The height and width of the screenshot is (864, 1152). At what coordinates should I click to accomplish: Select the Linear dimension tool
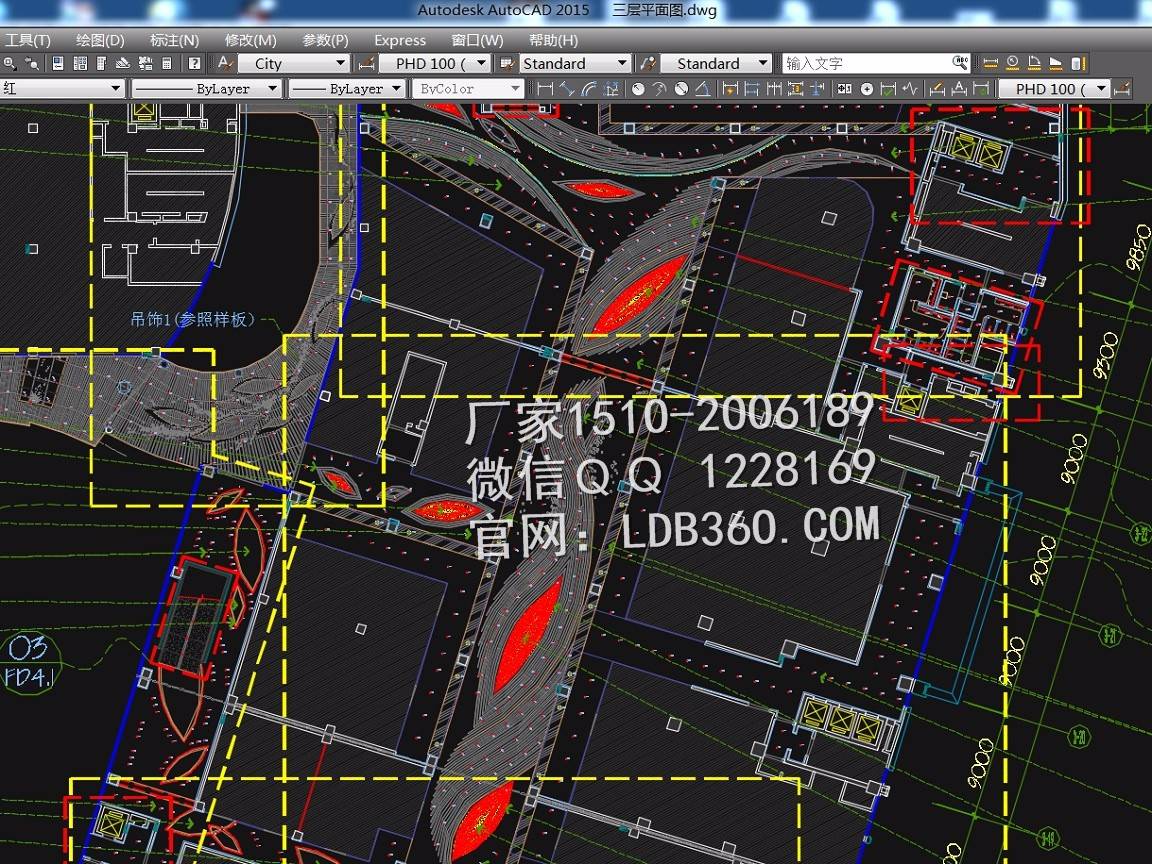[x=545, y=89]
